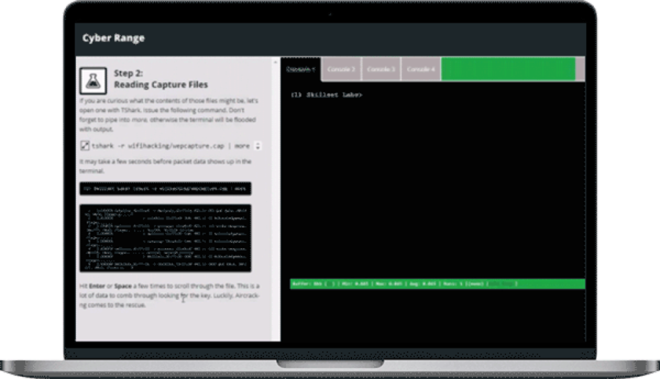Screen dimensions: 660x379
Task: Click the green buffer status bar below the terminal
Action: (437, 284)
